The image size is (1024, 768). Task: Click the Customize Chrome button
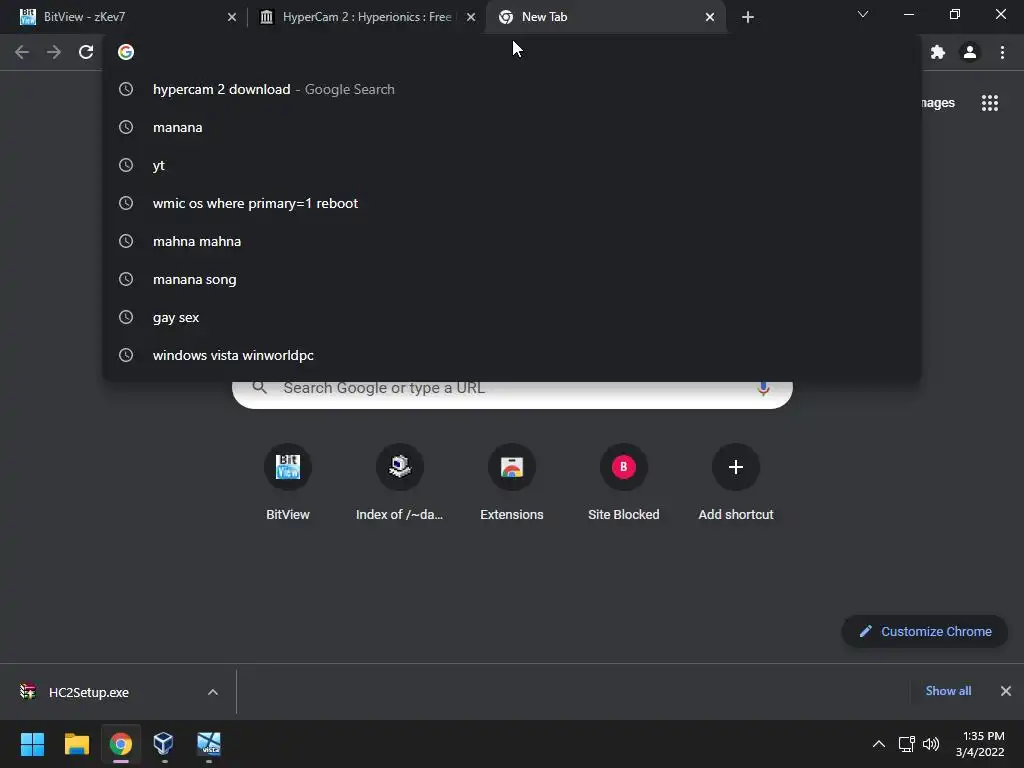(x=925, y=632)
